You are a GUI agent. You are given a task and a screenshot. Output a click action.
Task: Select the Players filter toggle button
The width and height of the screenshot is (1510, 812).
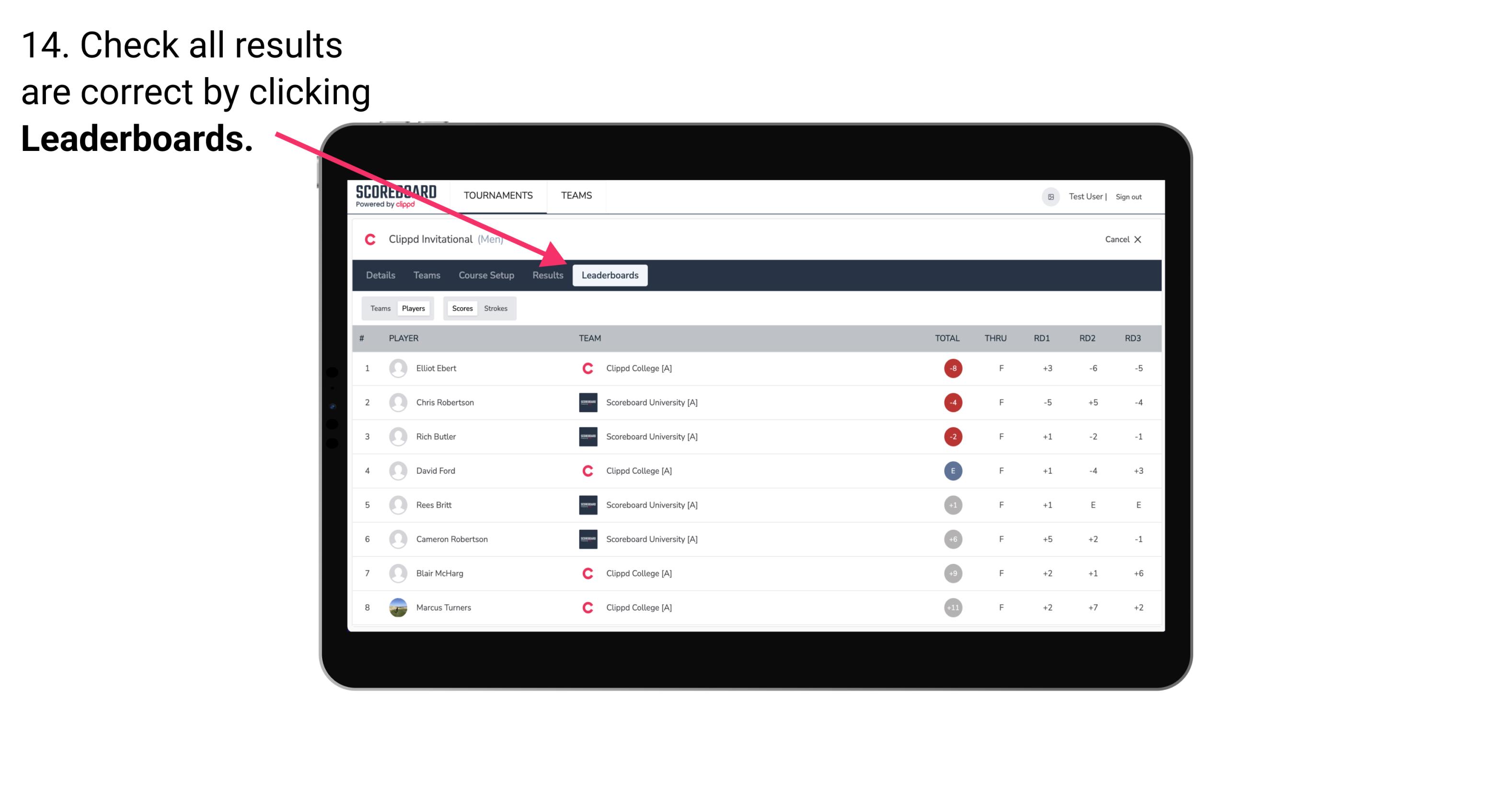(412, 308)
